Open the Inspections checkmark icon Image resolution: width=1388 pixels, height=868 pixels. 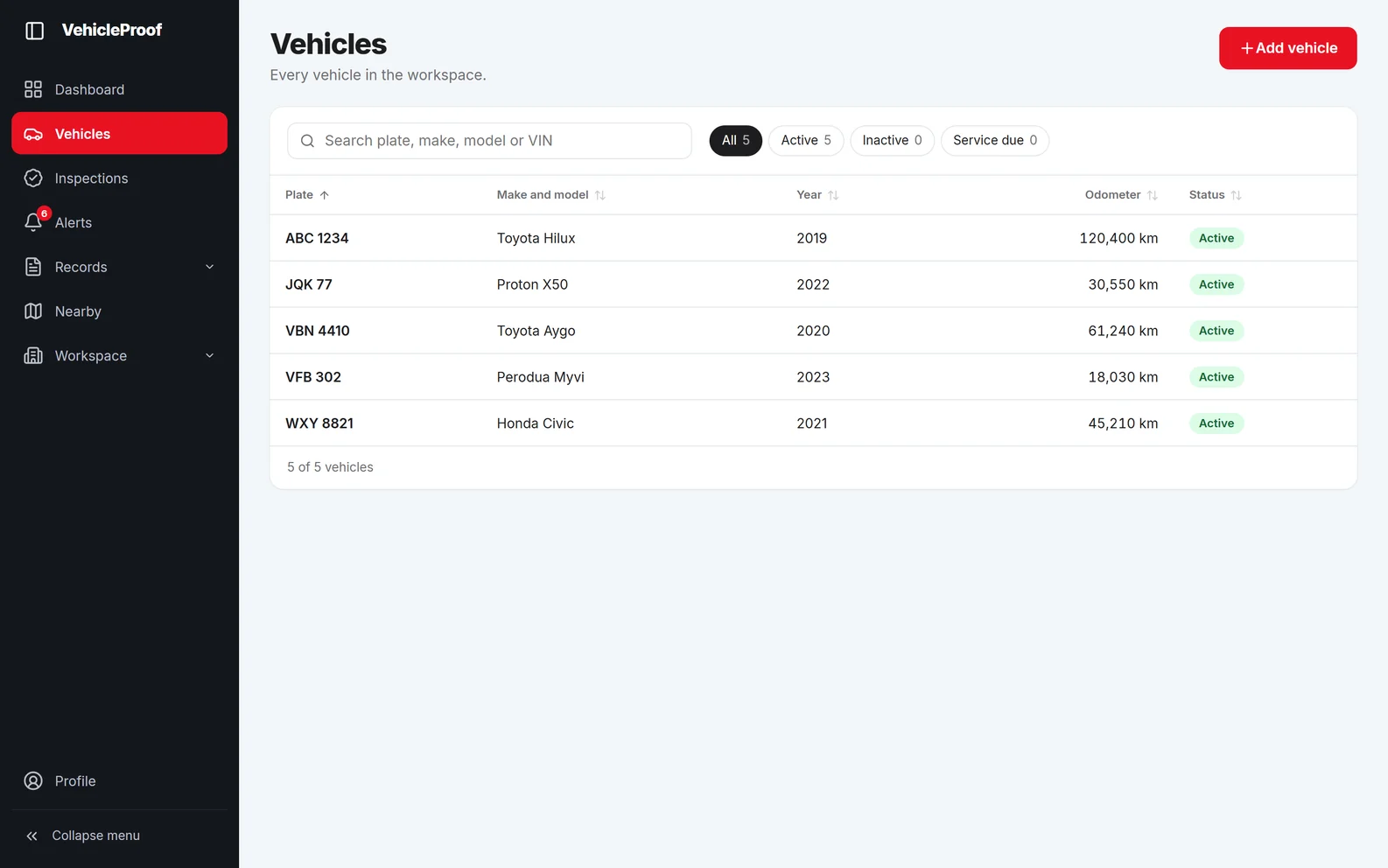[x=33, y=178]
